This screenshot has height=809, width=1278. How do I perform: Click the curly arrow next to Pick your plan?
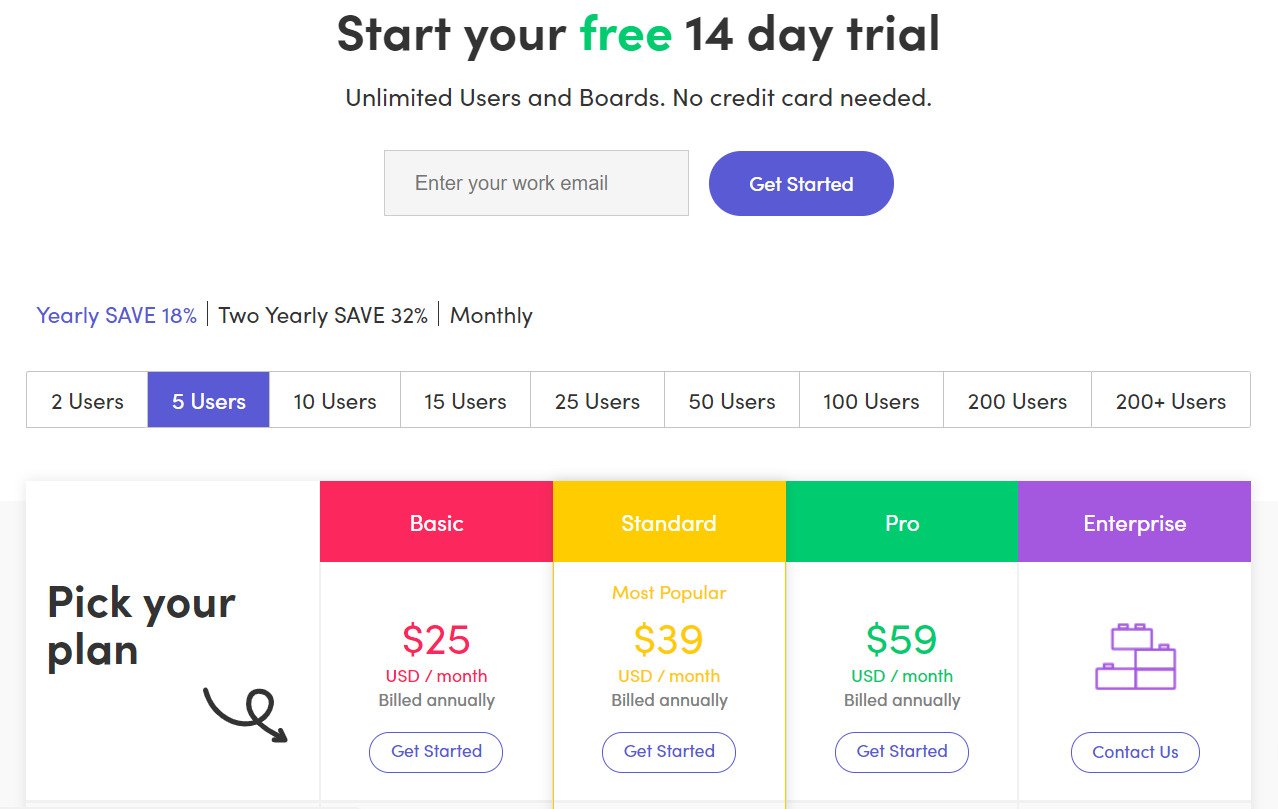[246, 714]
